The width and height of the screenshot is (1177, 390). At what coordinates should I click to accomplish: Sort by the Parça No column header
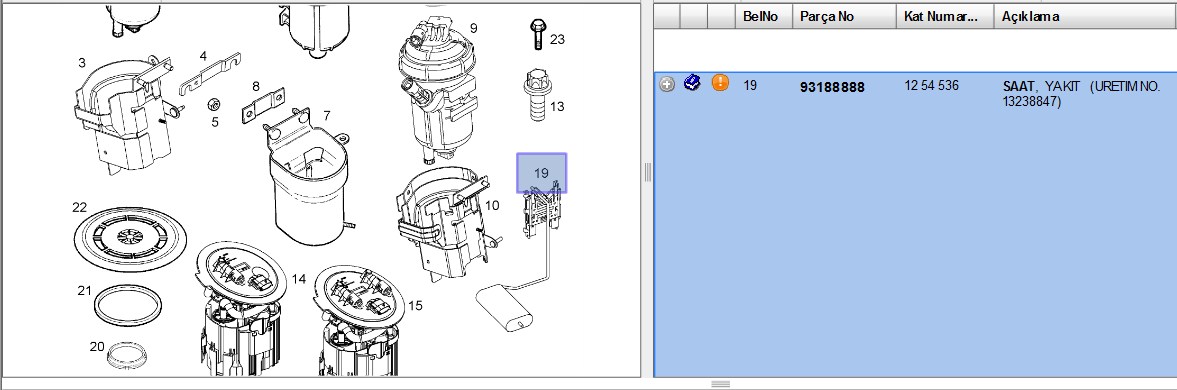click(x=844, y=16)
